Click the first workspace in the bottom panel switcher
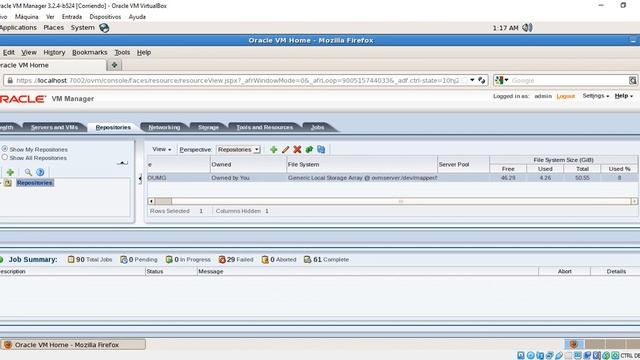The width and height of the screenshot is (640, 360). [574, 344]
